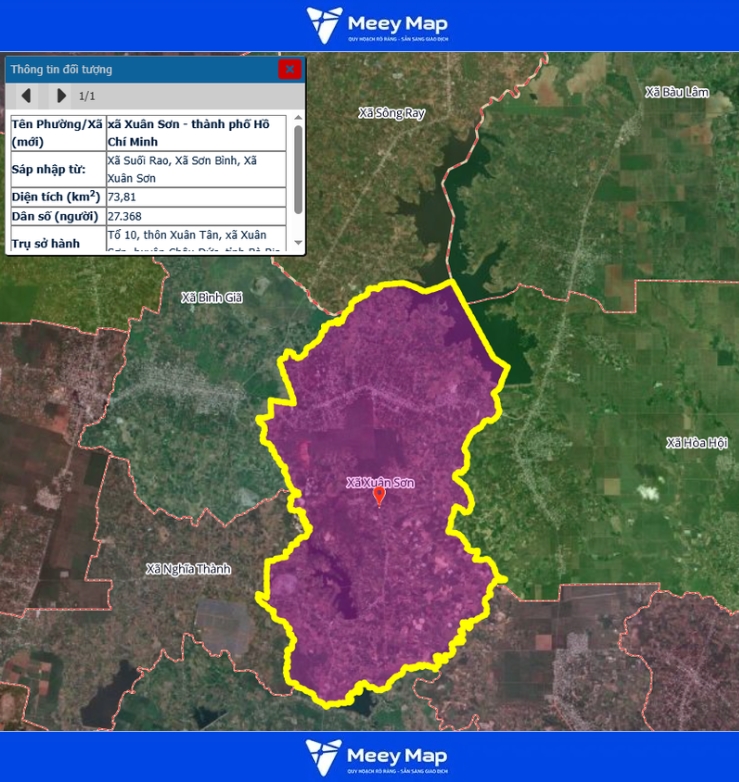The image size is (739, 782).
Task: Click the Thông tin đối tượng title bar
Action: (x=140, y=69)
